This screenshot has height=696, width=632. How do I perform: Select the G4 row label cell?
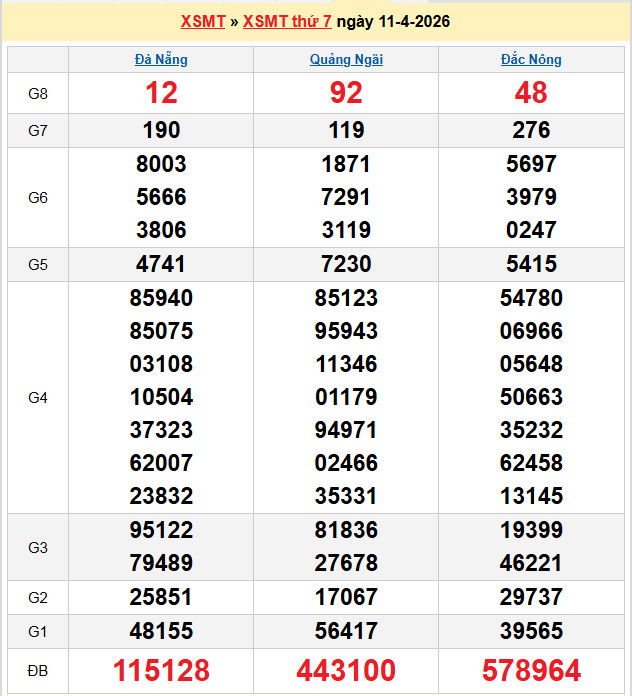coord(38,398)
